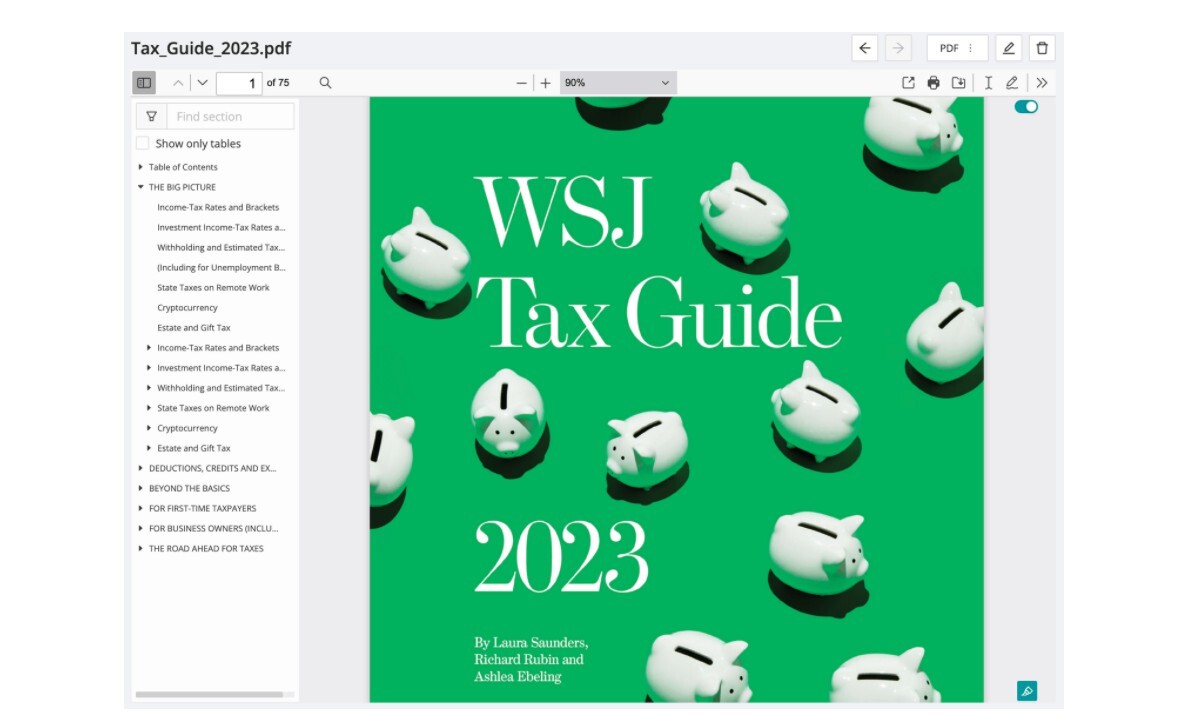The height and width of the screenshot is (728, 1183).
Task: Delete the file with trash icon
Action: (x=1042, y=48)
